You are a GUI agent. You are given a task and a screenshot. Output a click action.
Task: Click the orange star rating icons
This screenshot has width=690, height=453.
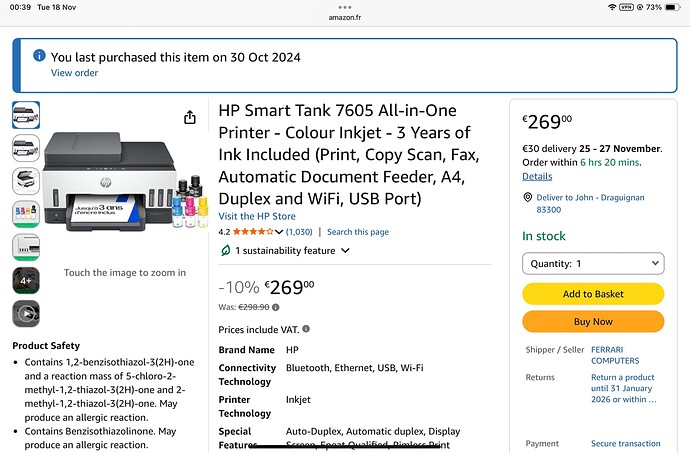coord(254,232)
